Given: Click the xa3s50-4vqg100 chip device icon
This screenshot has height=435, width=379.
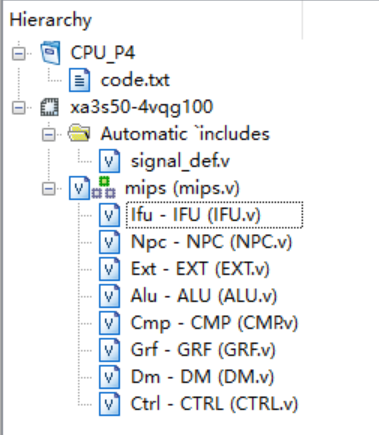Looking at the screenshot, I should click(x=50, y=107).
